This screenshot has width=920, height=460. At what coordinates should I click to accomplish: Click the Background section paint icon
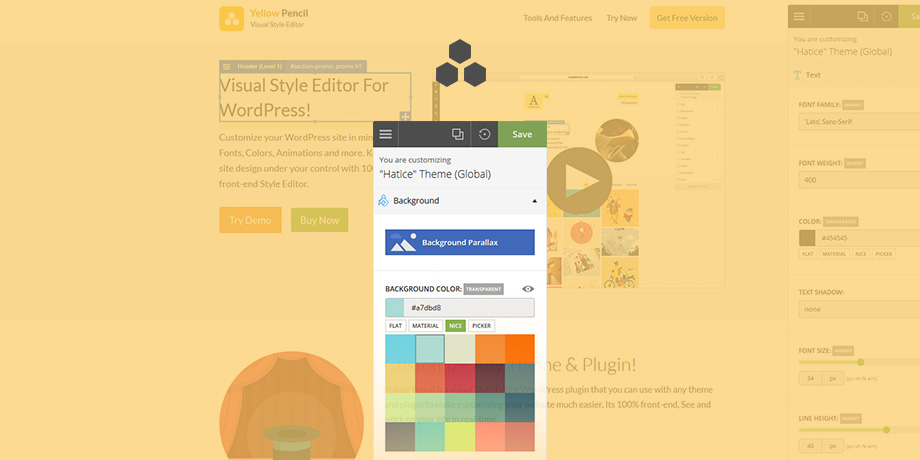(383, 201)
